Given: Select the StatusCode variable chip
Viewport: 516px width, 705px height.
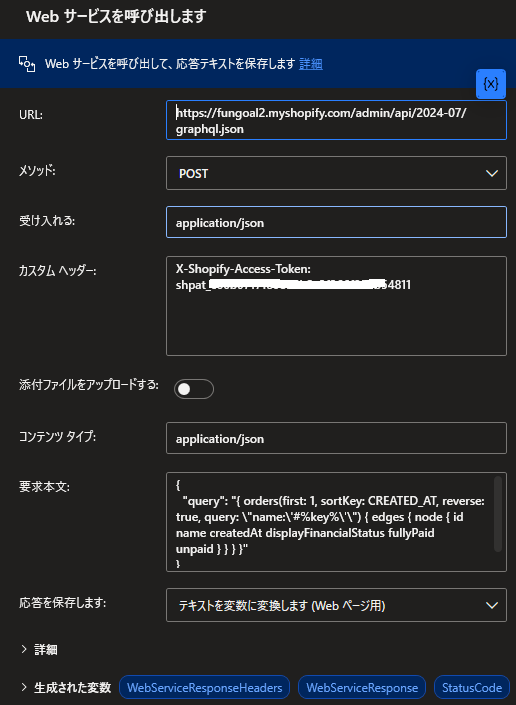Looking at the screenshot, I should point(472,687).
